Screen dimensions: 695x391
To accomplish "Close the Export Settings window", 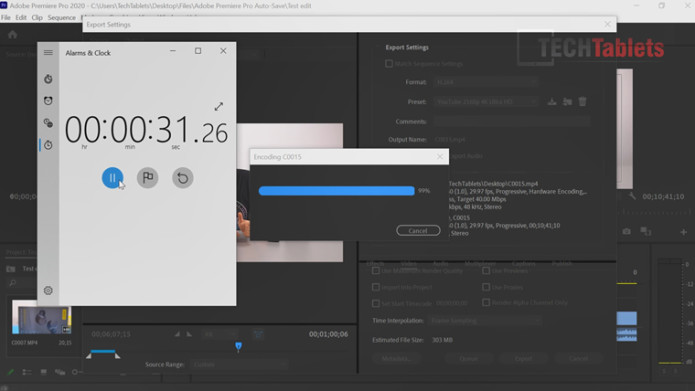I will click(607, 24).
